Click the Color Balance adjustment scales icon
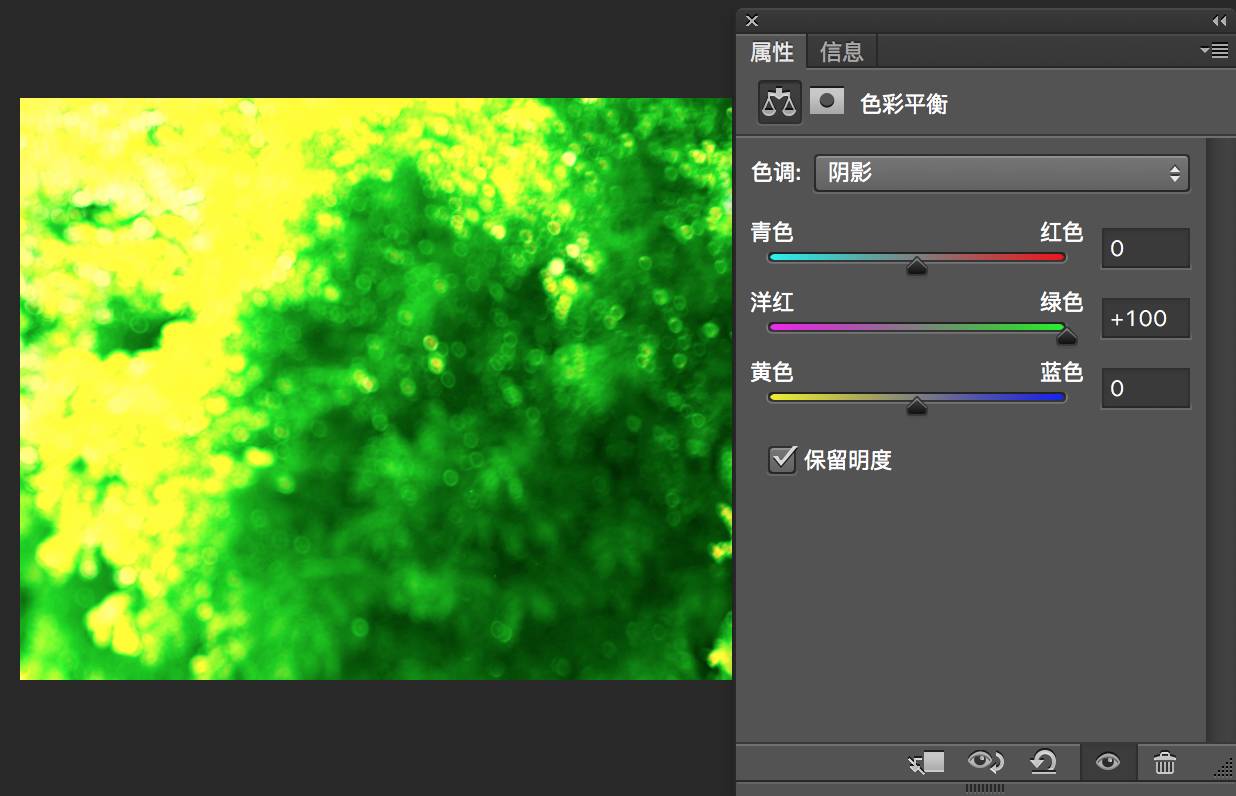This screenshot has width=1236, height=796. pos(780,102)
